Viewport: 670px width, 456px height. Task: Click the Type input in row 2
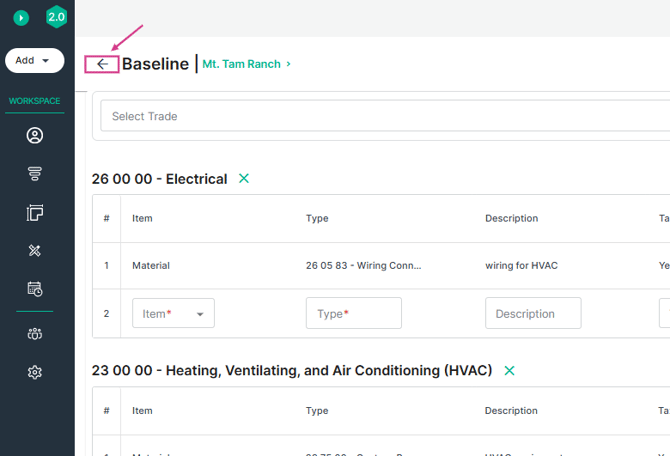pyautogui.click(x=353, y=313)
